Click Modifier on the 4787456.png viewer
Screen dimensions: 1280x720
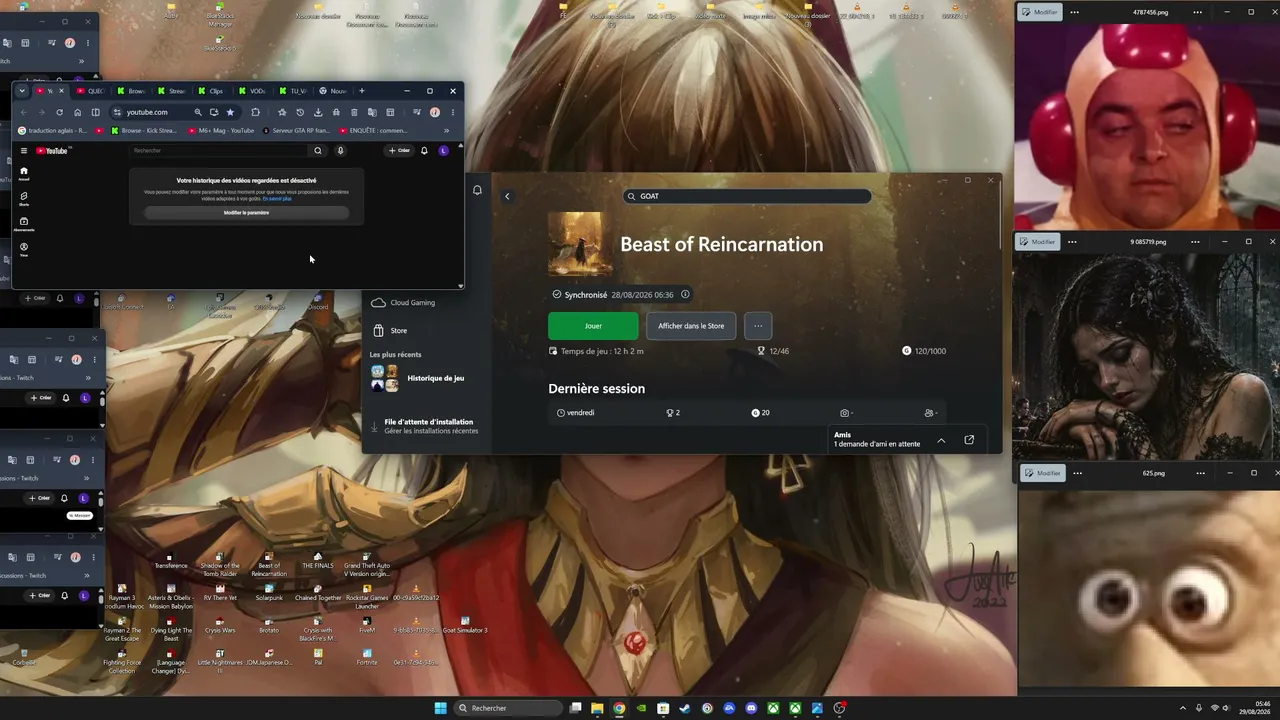1041,12
